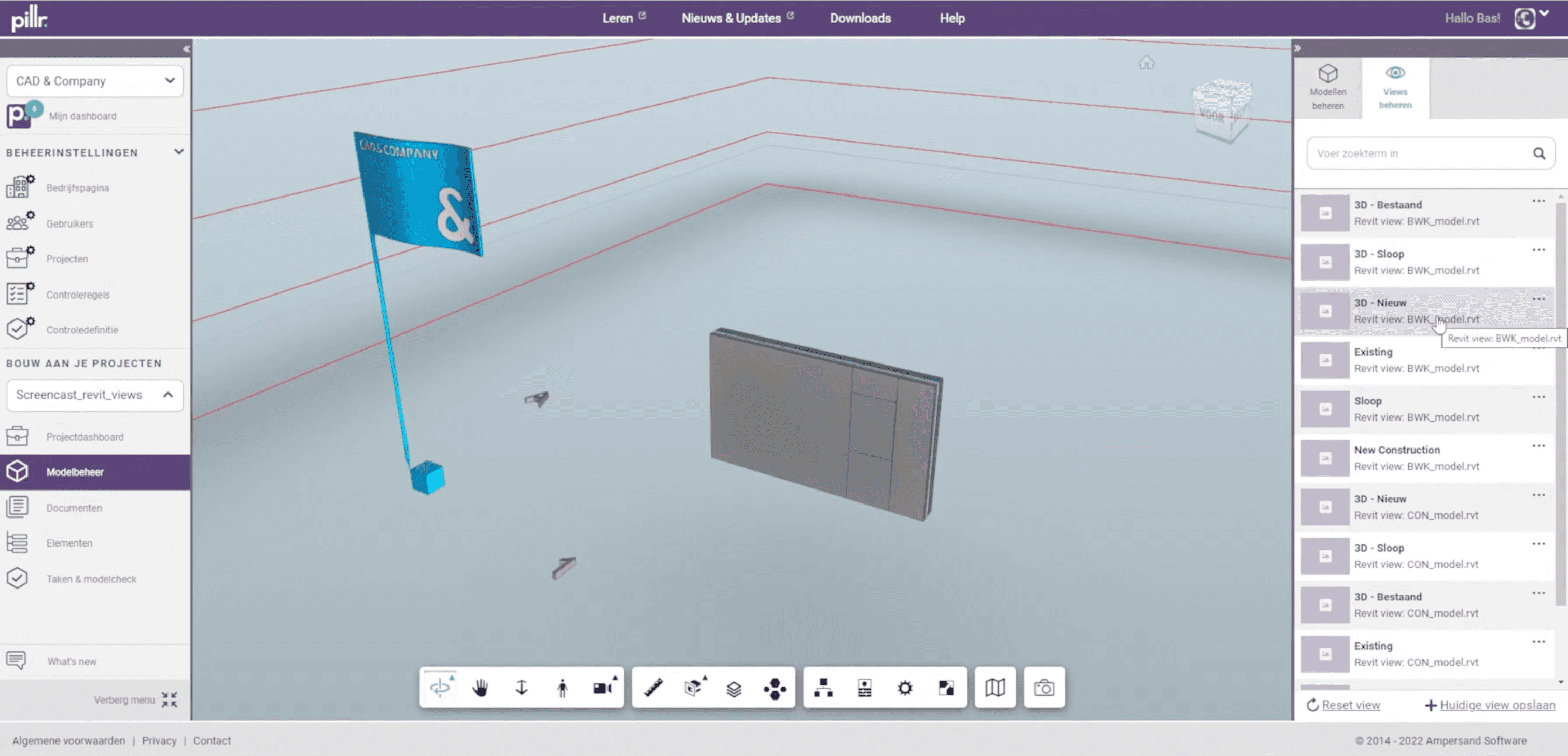Open What's new messages
Screen dimensions: 1568x756
pyautogui.click(x=72, y=662)
